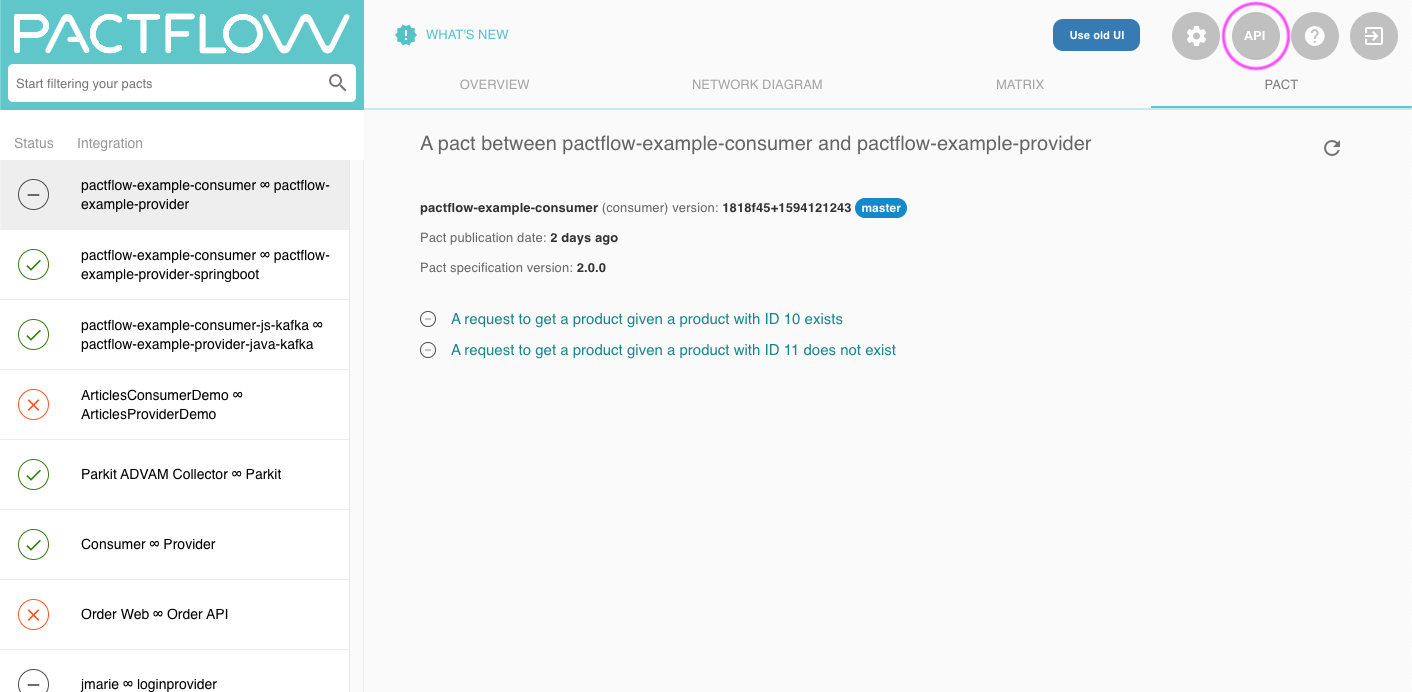
Task: Open help via the question mark icon
Action: click(1314, 35)
